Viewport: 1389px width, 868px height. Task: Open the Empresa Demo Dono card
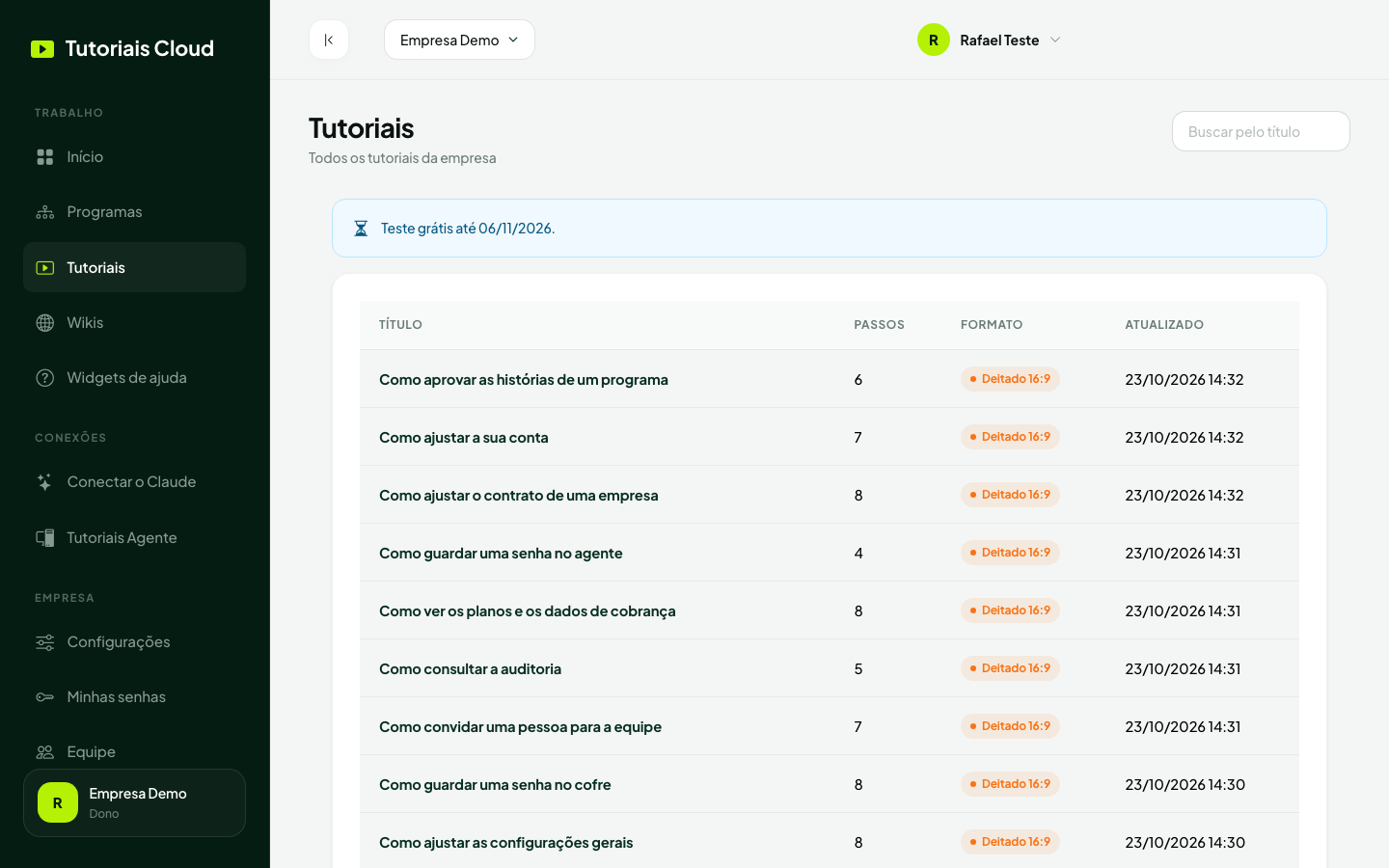point(134,802)
